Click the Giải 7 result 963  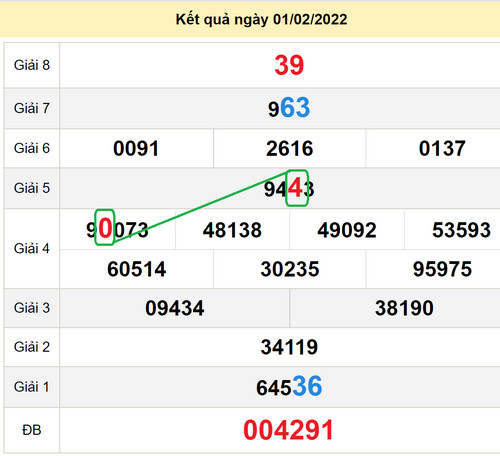[289, 108]
